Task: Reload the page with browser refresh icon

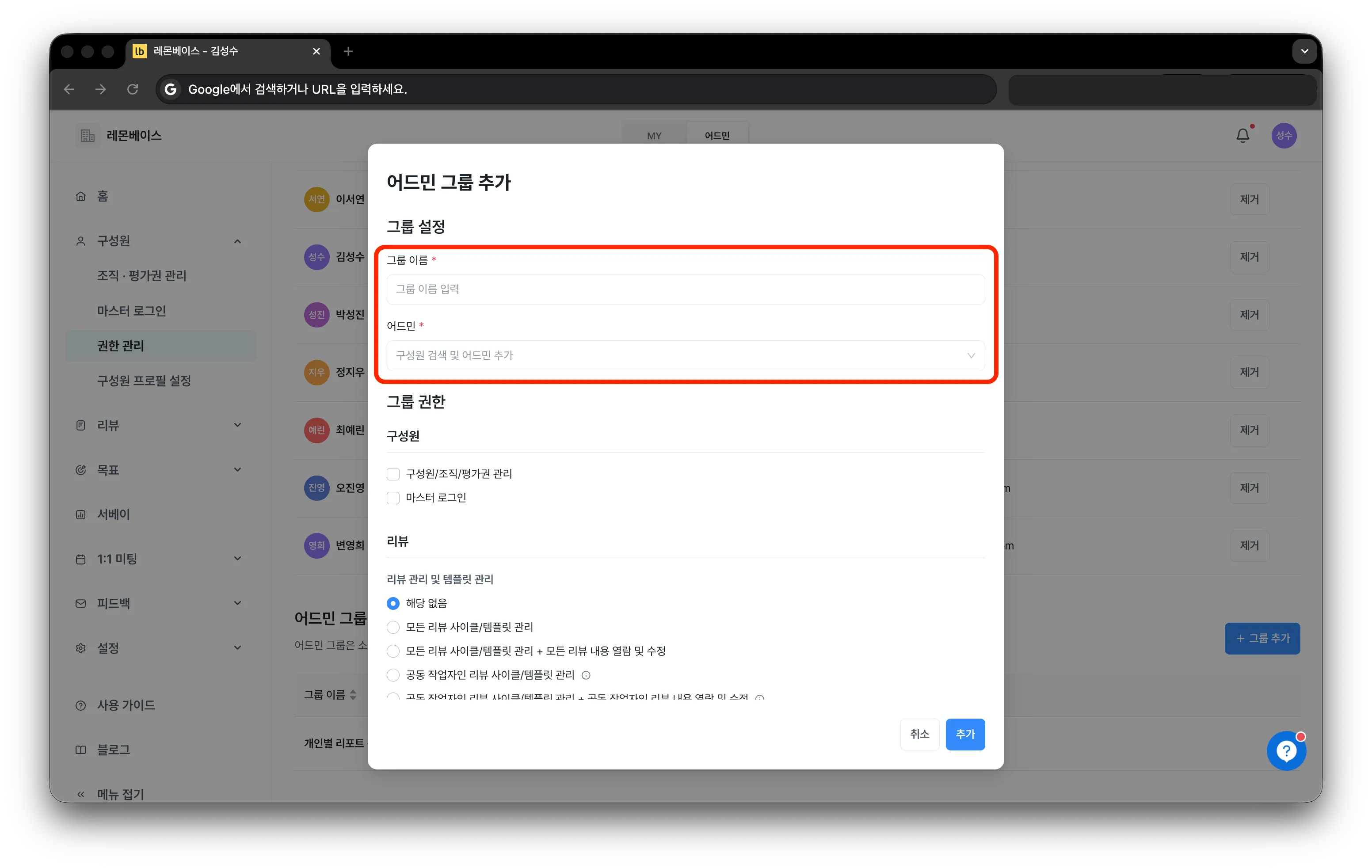Action: point(133,89)
